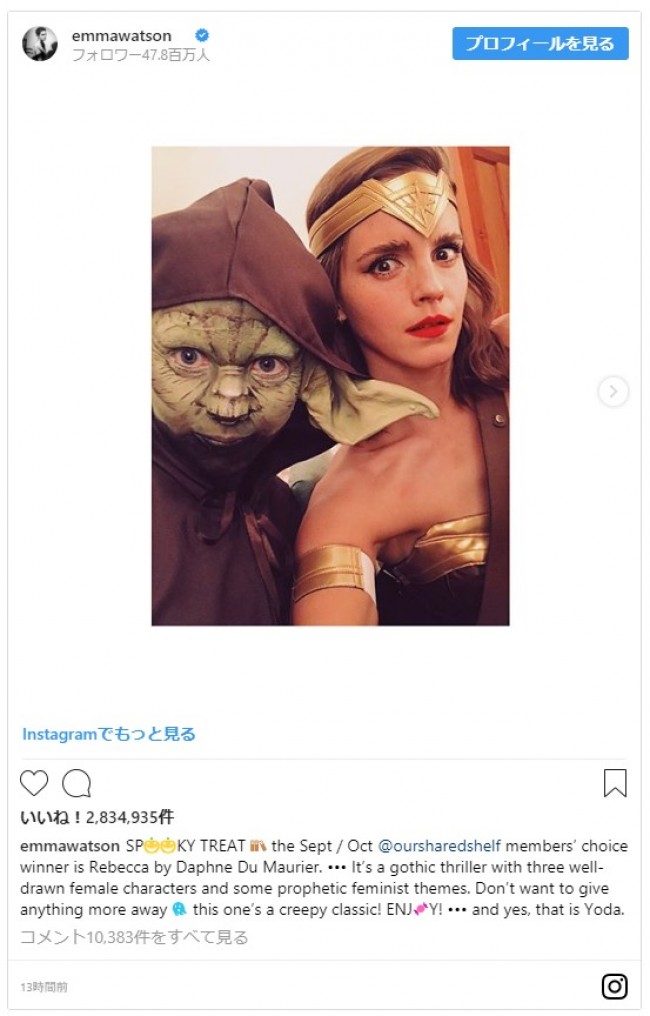
Task: Click Instagramでもっと見る link
Action: tap(109, 734)
